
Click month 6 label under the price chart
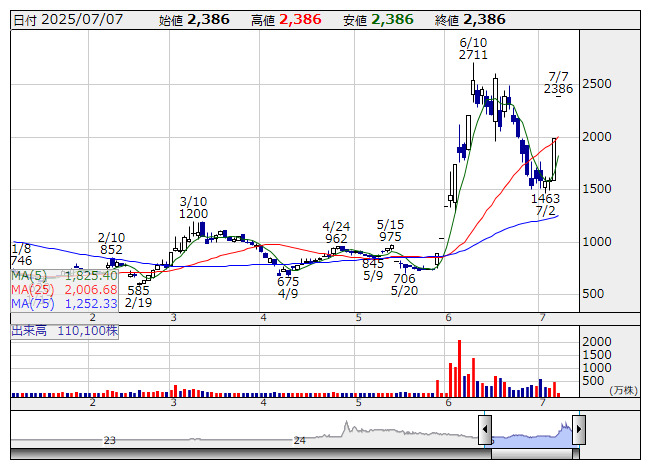448,318
